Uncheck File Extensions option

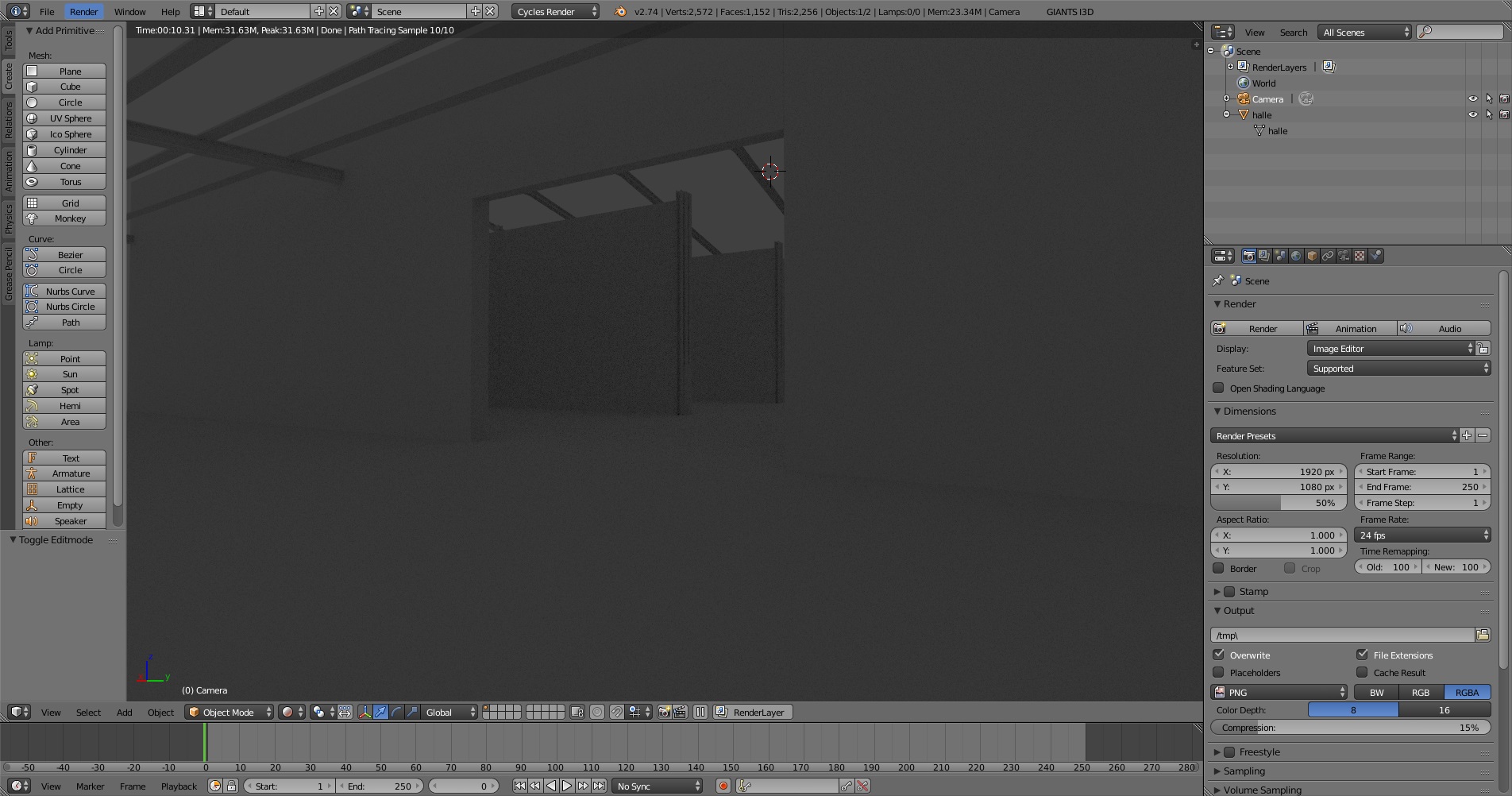coord(1362,655)
